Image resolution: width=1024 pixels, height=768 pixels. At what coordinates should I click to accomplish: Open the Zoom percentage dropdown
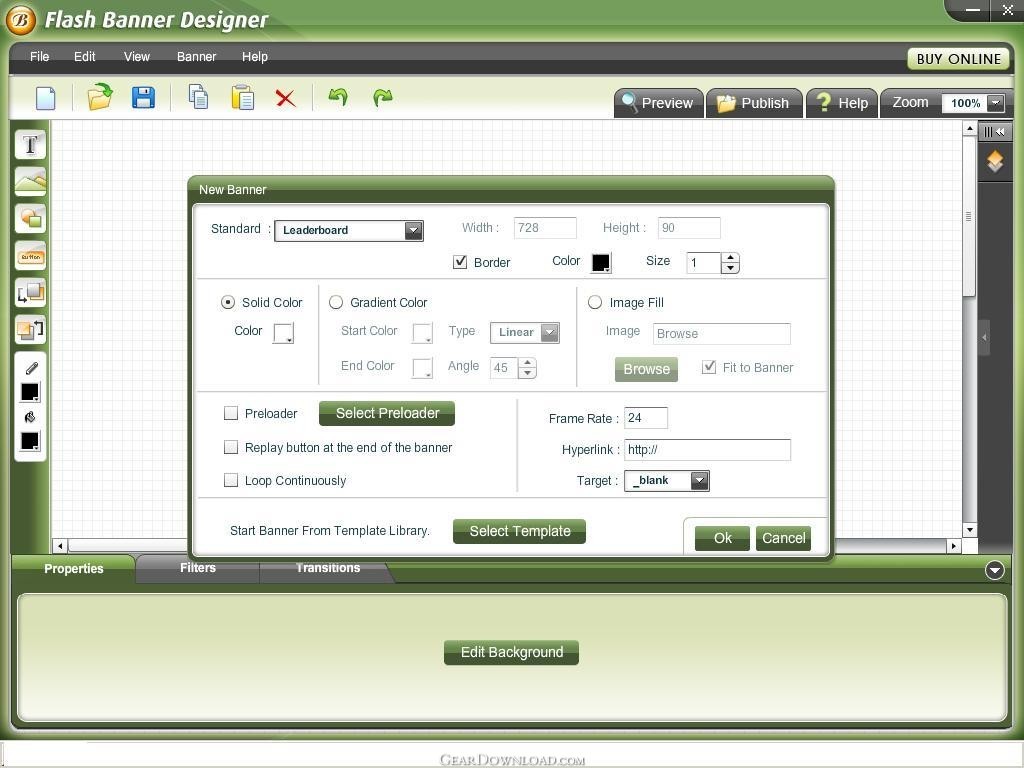point(995,103)
